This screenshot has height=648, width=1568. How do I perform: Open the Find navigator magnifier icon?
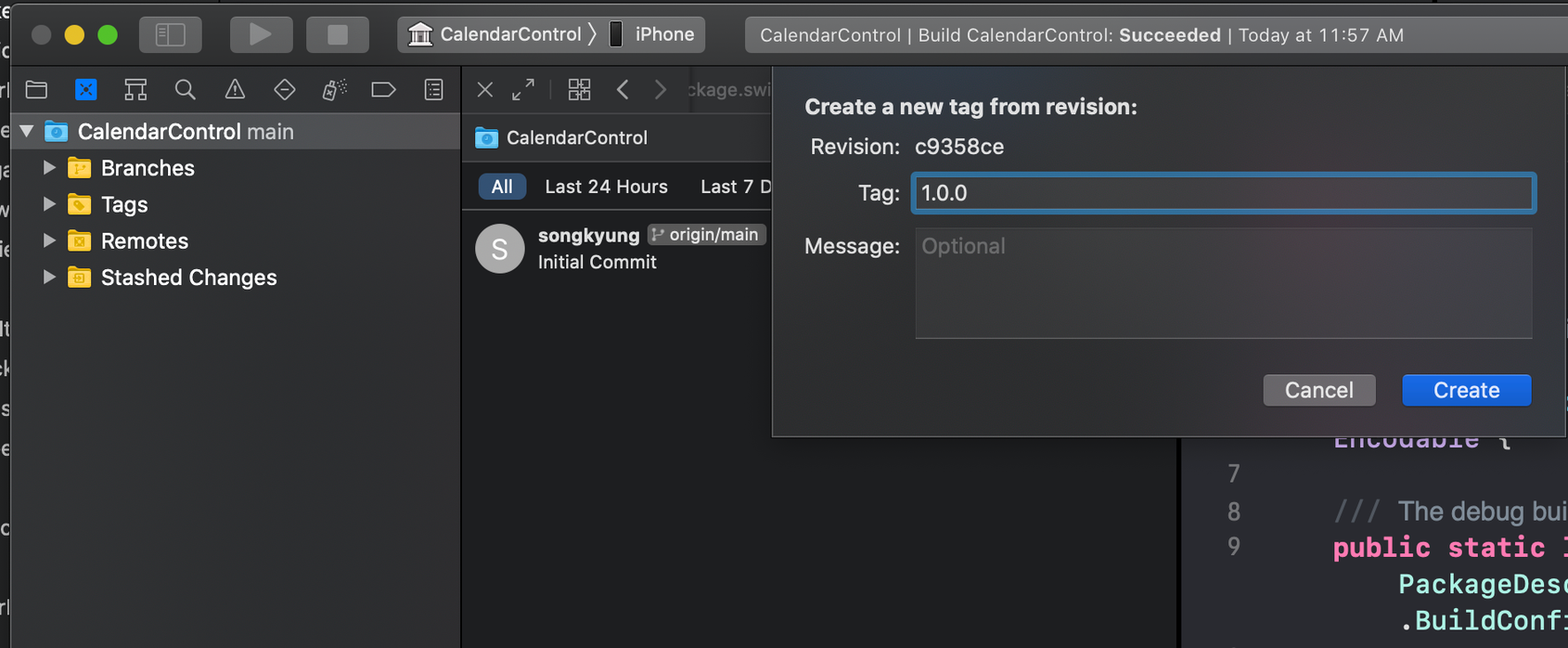[x=185, y=90]
